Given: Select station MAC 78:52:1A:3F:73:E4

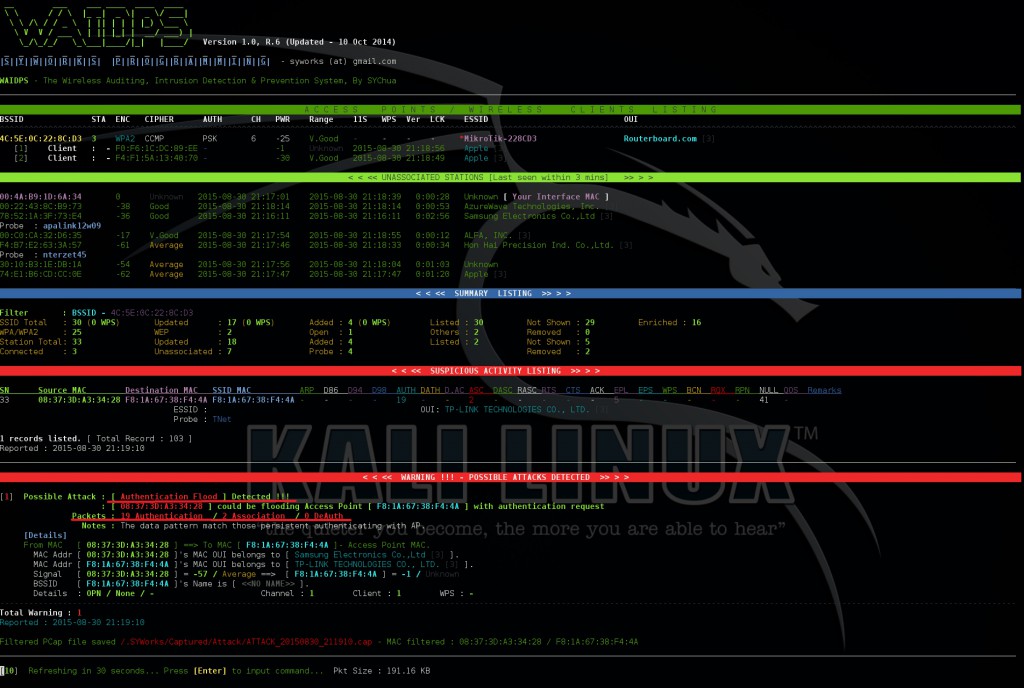Looking at the screenshot, I should pyautogui.click(x=41, y=216).
